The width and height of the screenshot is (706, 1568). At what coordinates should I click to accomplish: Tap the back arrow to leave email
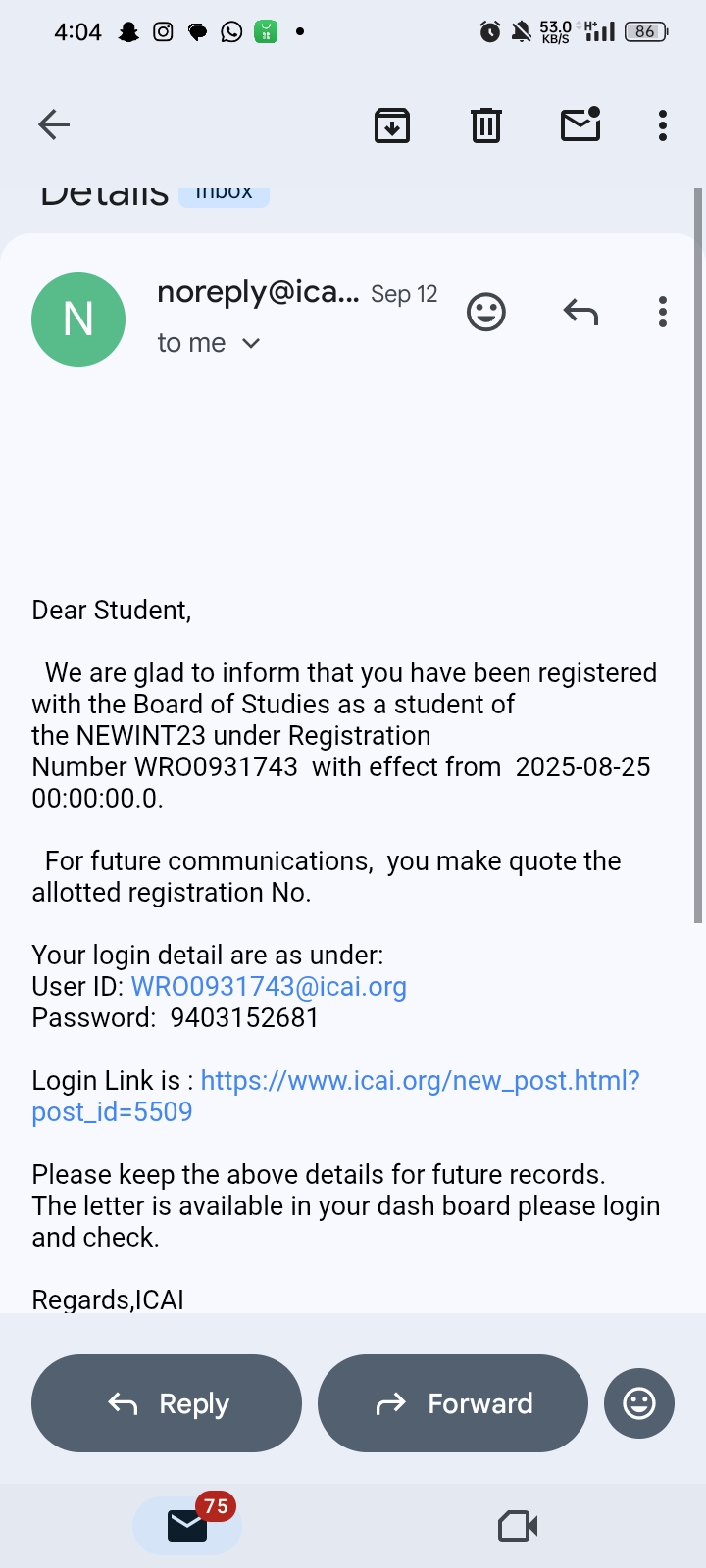(54, 124)
